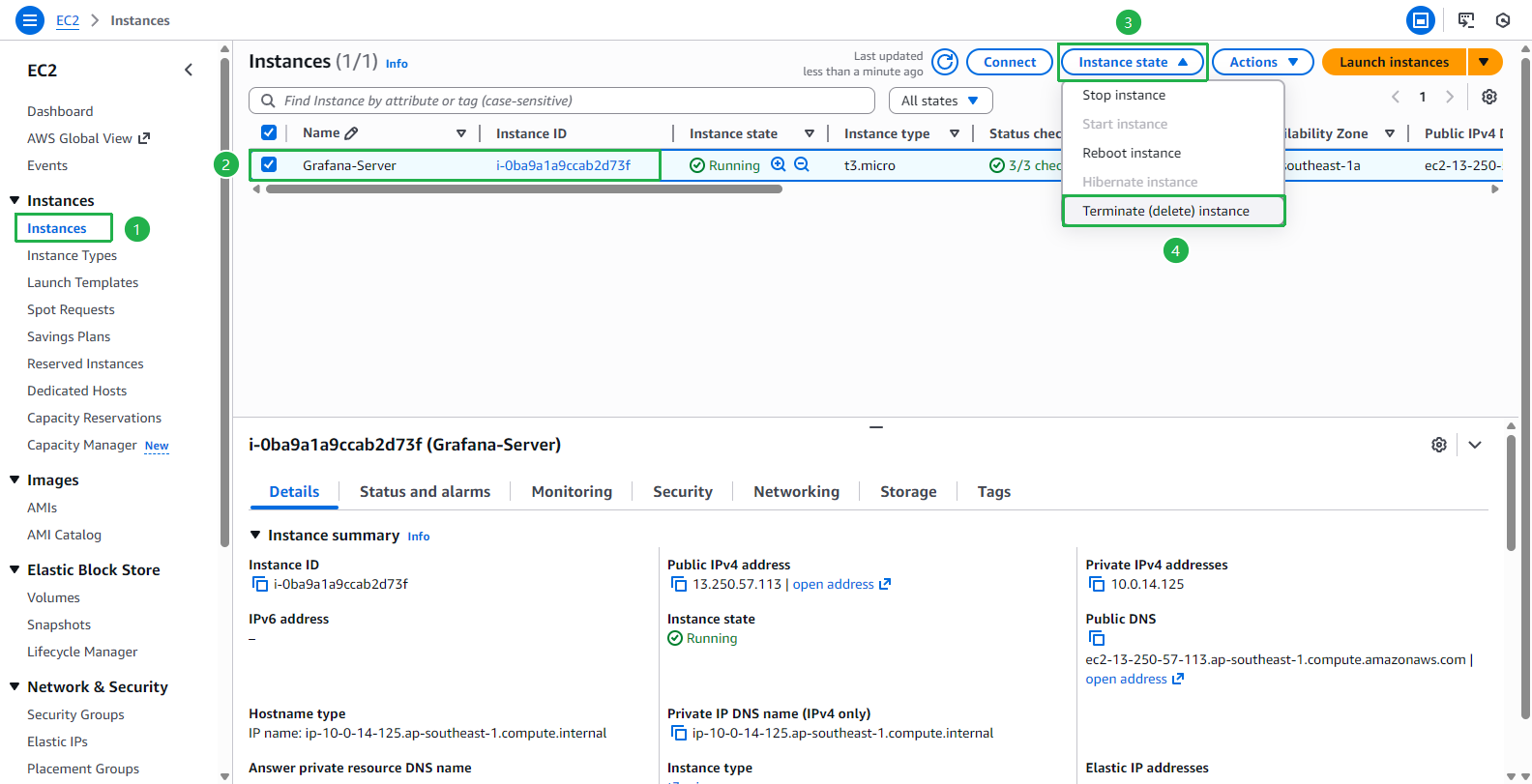Click the details panel vertical scrollbar
This screenshot has width=1532, height=784.
pos(1511,492)
